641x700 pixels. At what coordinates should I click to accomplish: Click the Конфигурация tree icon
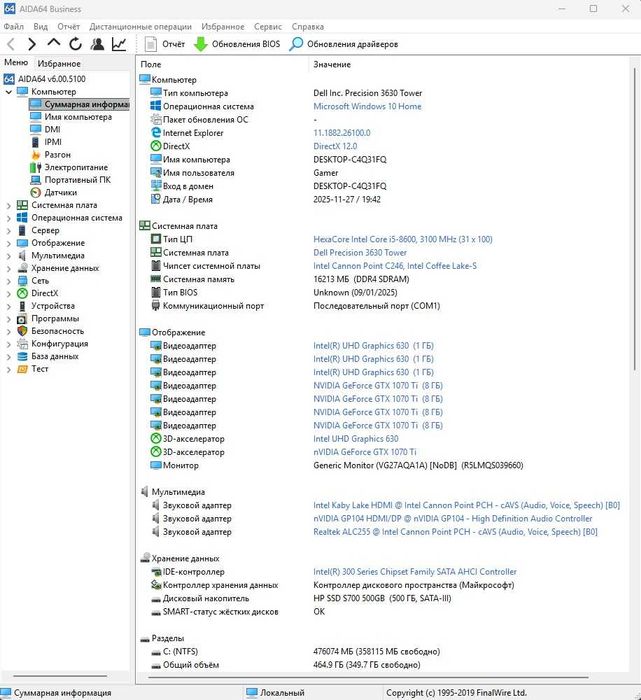(x=22, y=344)
